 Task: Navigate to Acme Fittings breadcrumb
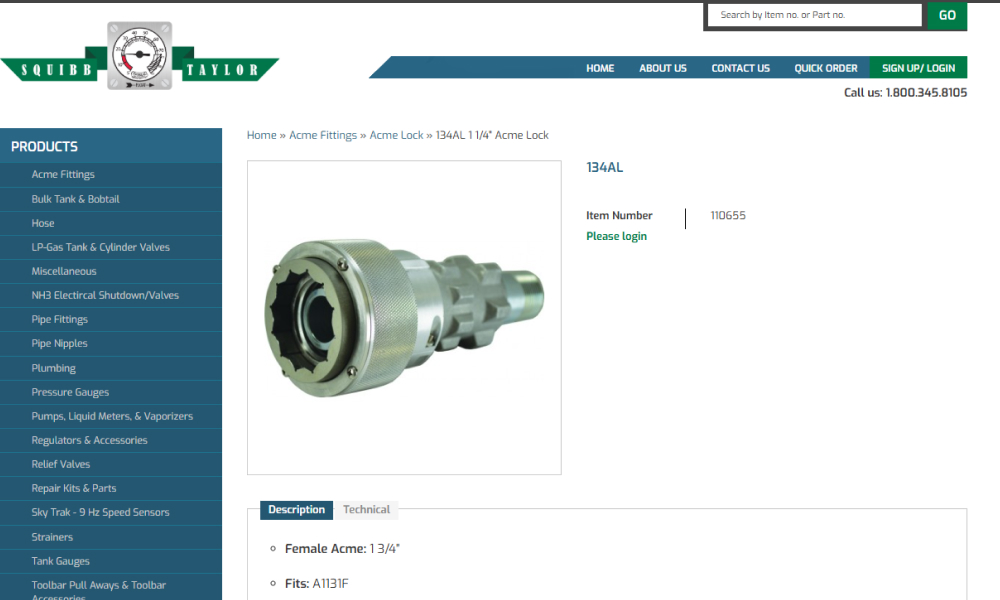[x=323, y=135]
